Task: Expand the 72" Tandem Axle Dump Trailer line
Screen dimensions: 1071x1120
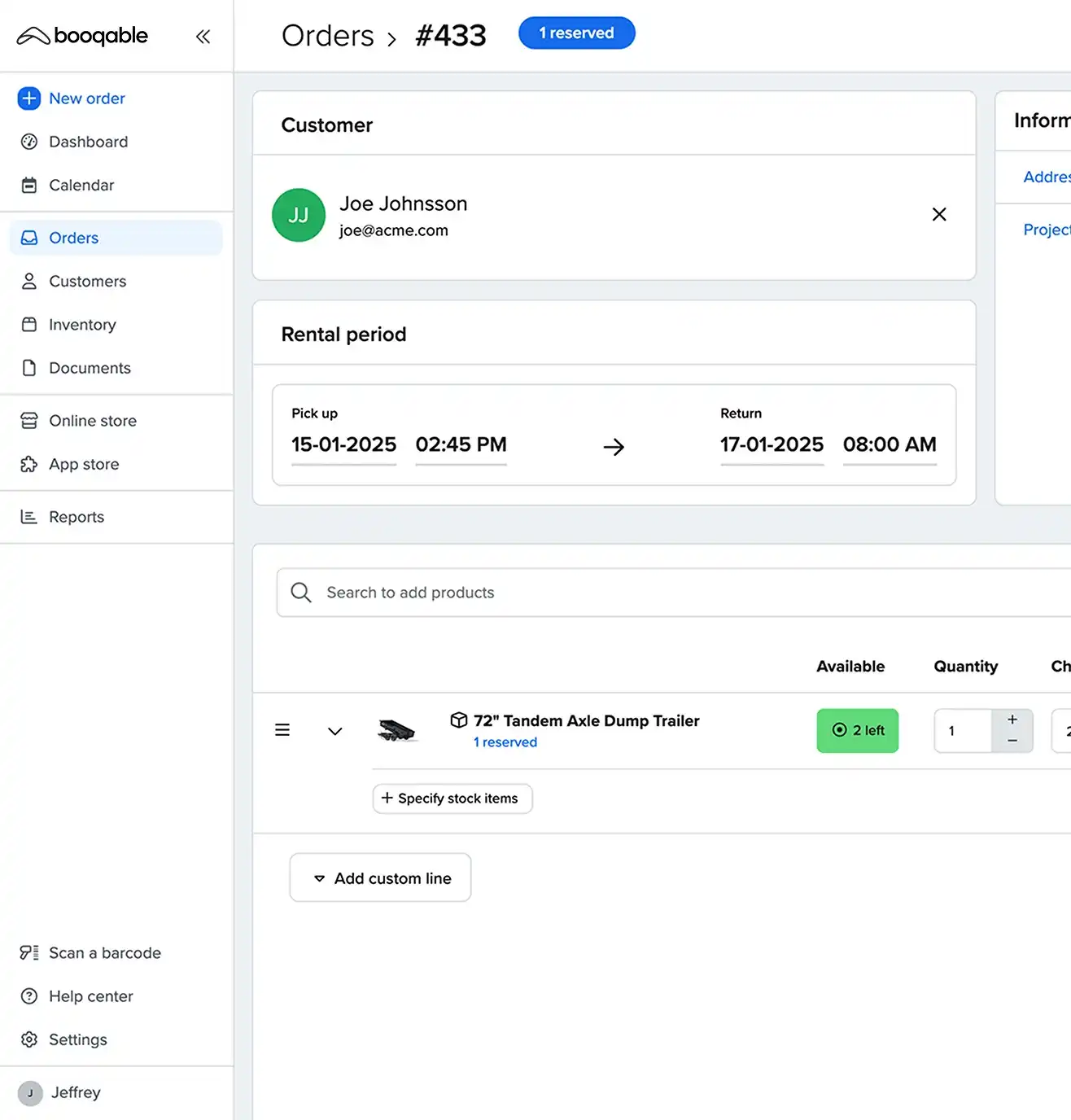Action: coord(334,730)
